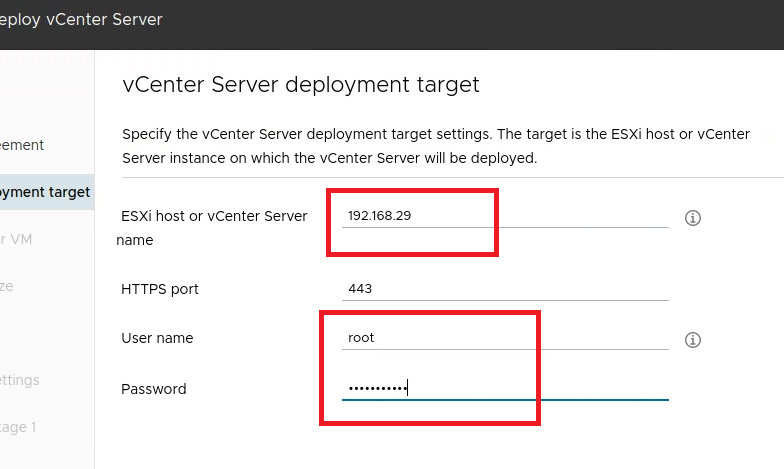Open the license agreement step in sidebar
The image size is (784, 469).
22,145
